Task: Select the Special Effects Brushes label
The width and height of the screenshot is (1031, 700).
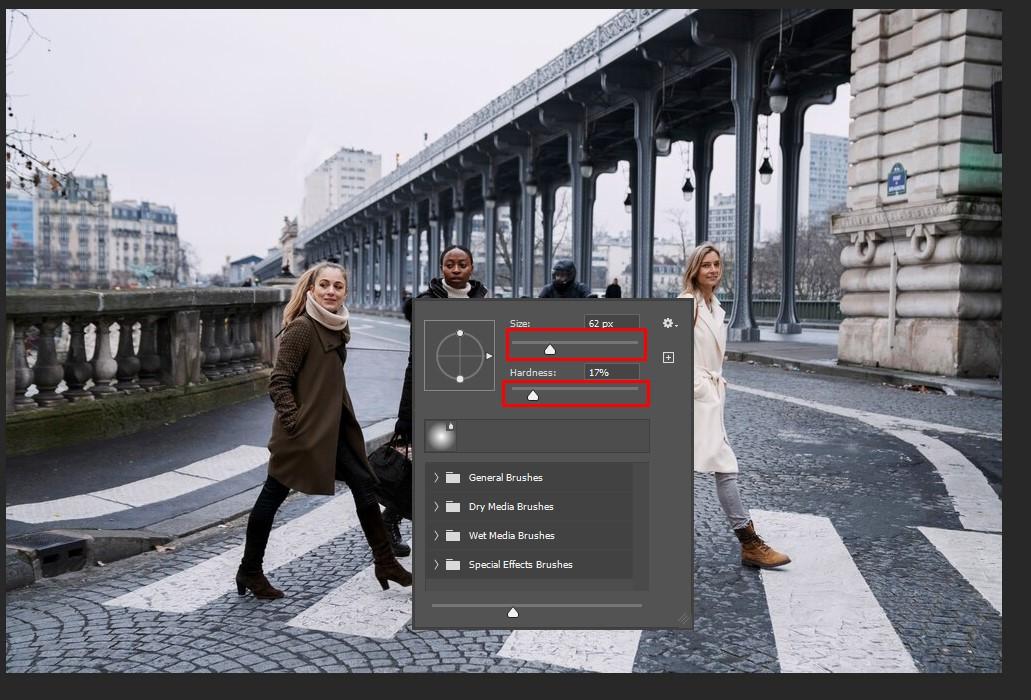Action: tap(520, 565)
